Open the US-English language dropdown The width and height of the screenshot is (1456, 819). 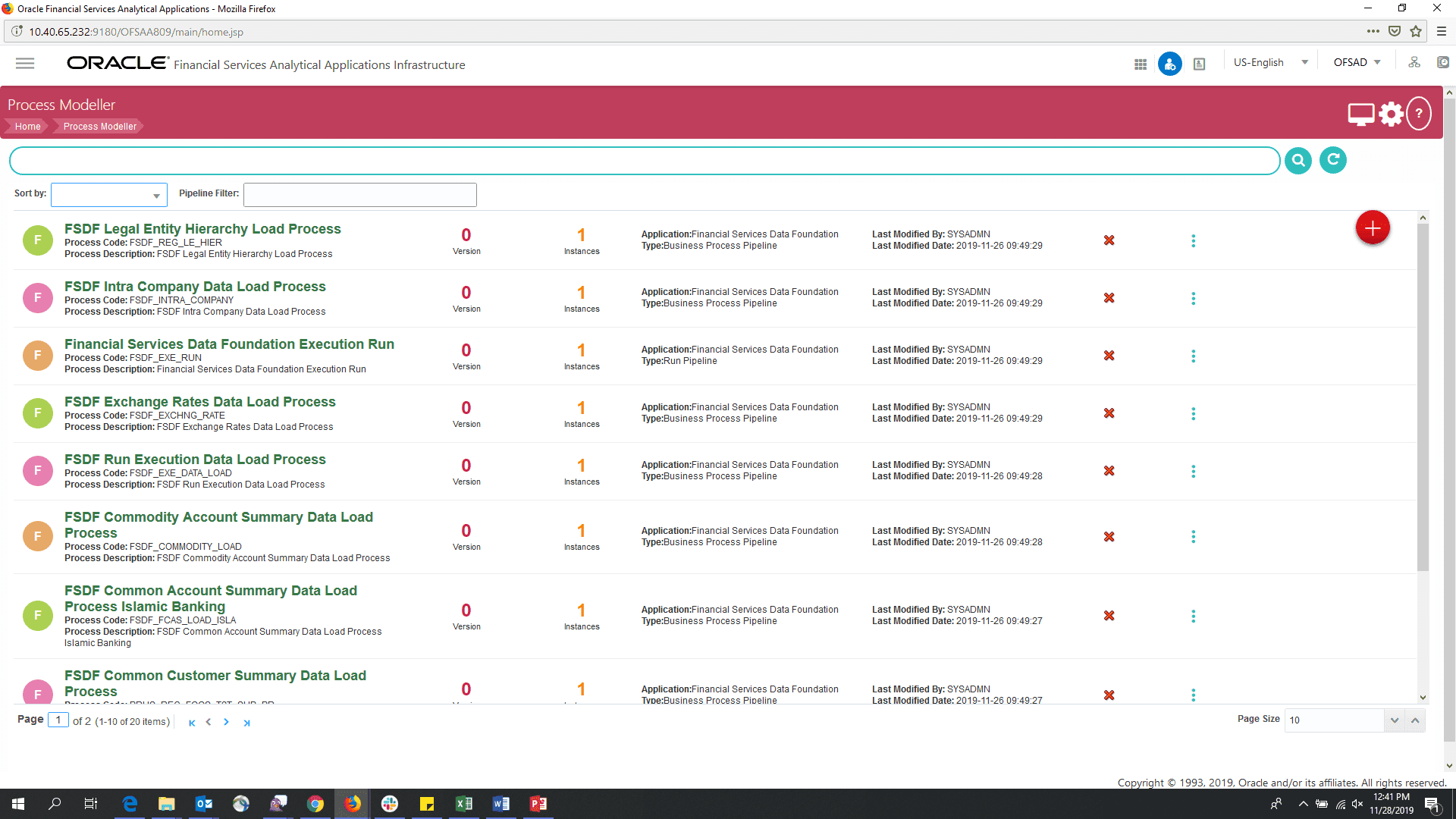coord(1270,63)
